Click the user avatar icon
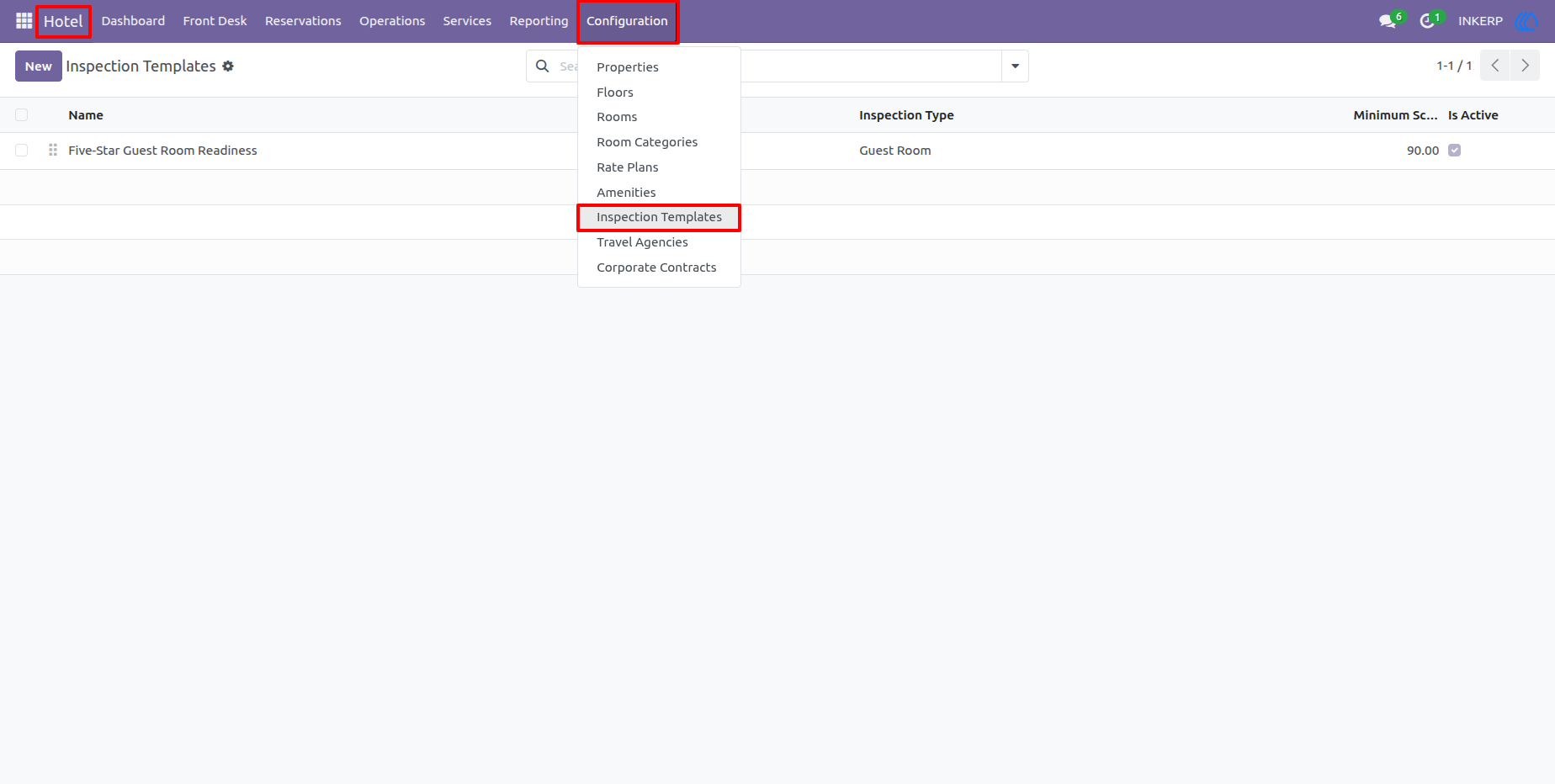Viewport: 1555px width, 784px height. point(1526,21)
